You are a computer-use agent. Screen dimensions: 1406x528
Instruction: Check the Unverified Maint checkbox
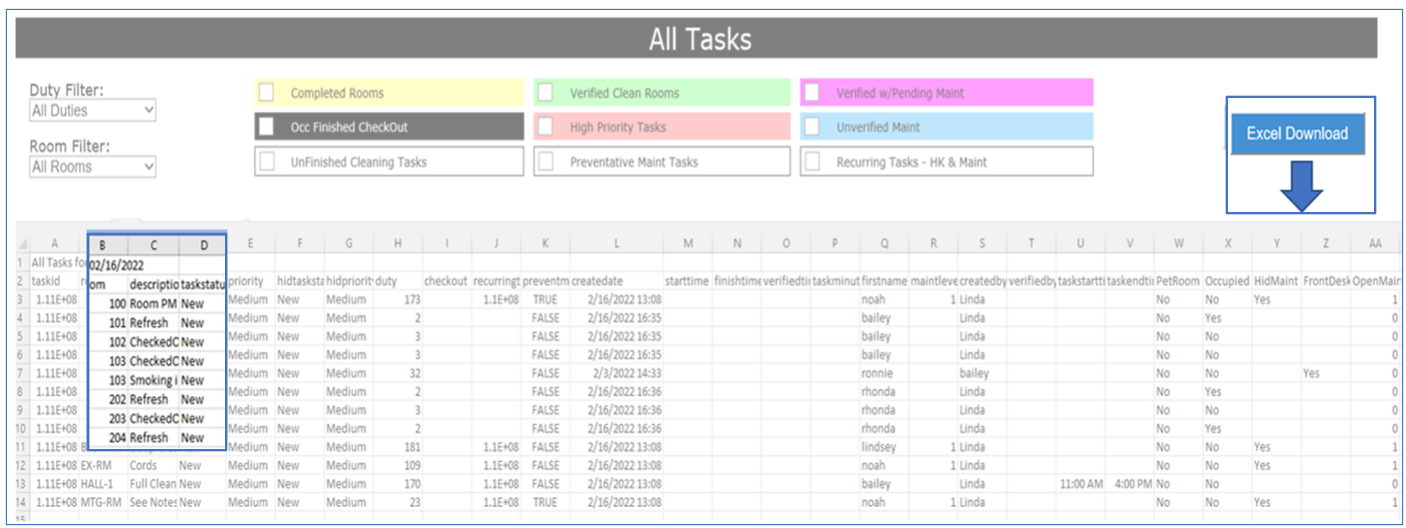tap(813, 127)
